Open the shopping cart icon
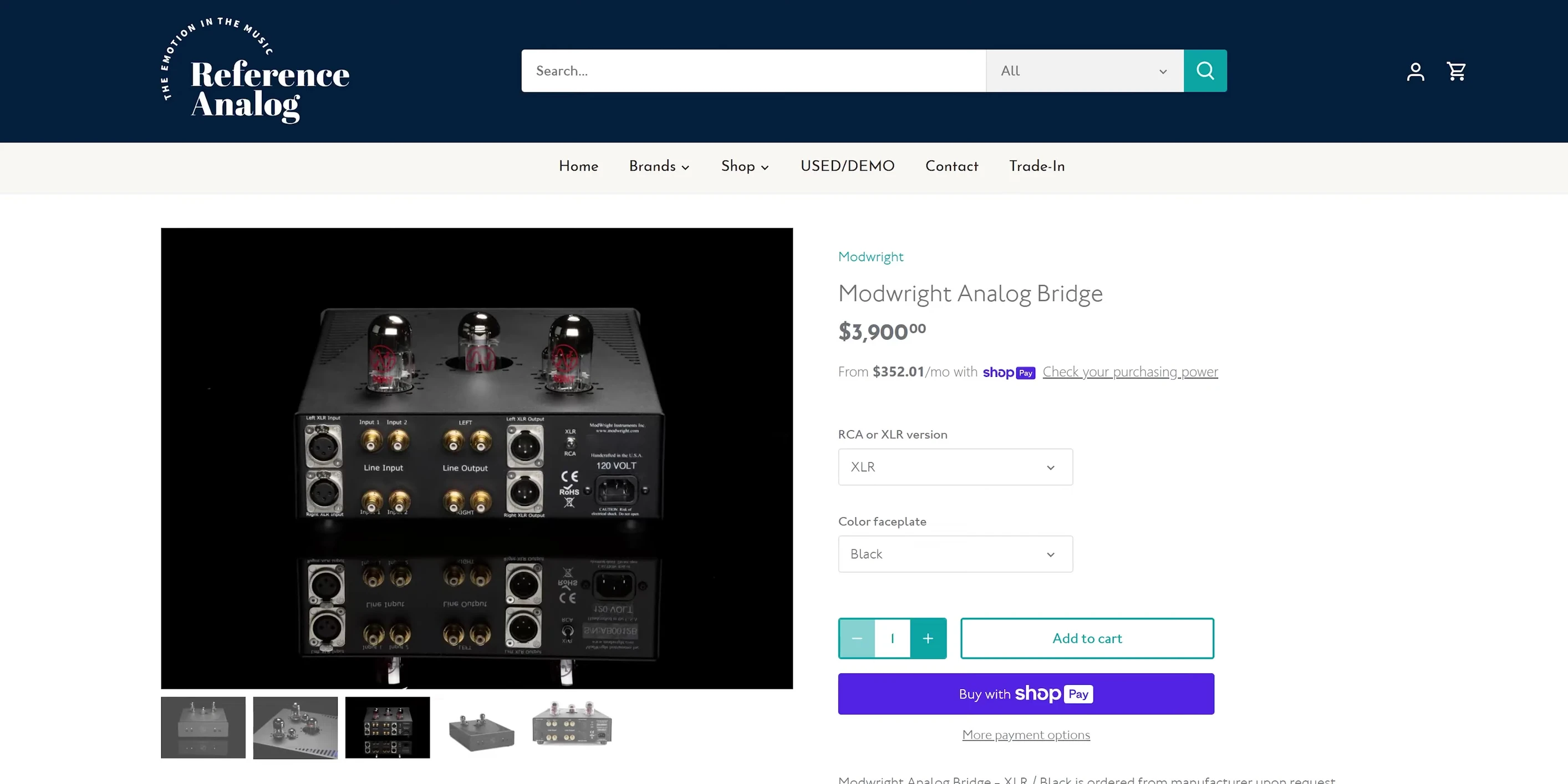 point(1456,71)
